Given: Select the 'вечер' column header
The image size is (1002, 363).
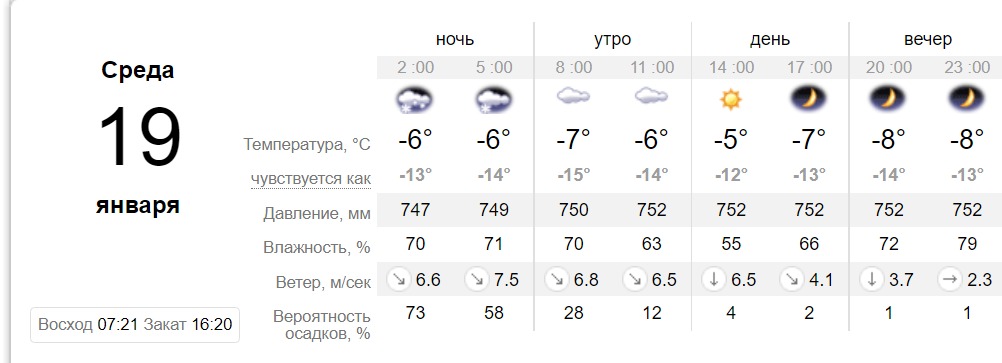Looking at the screenshot, I should [x=928, y=39].
